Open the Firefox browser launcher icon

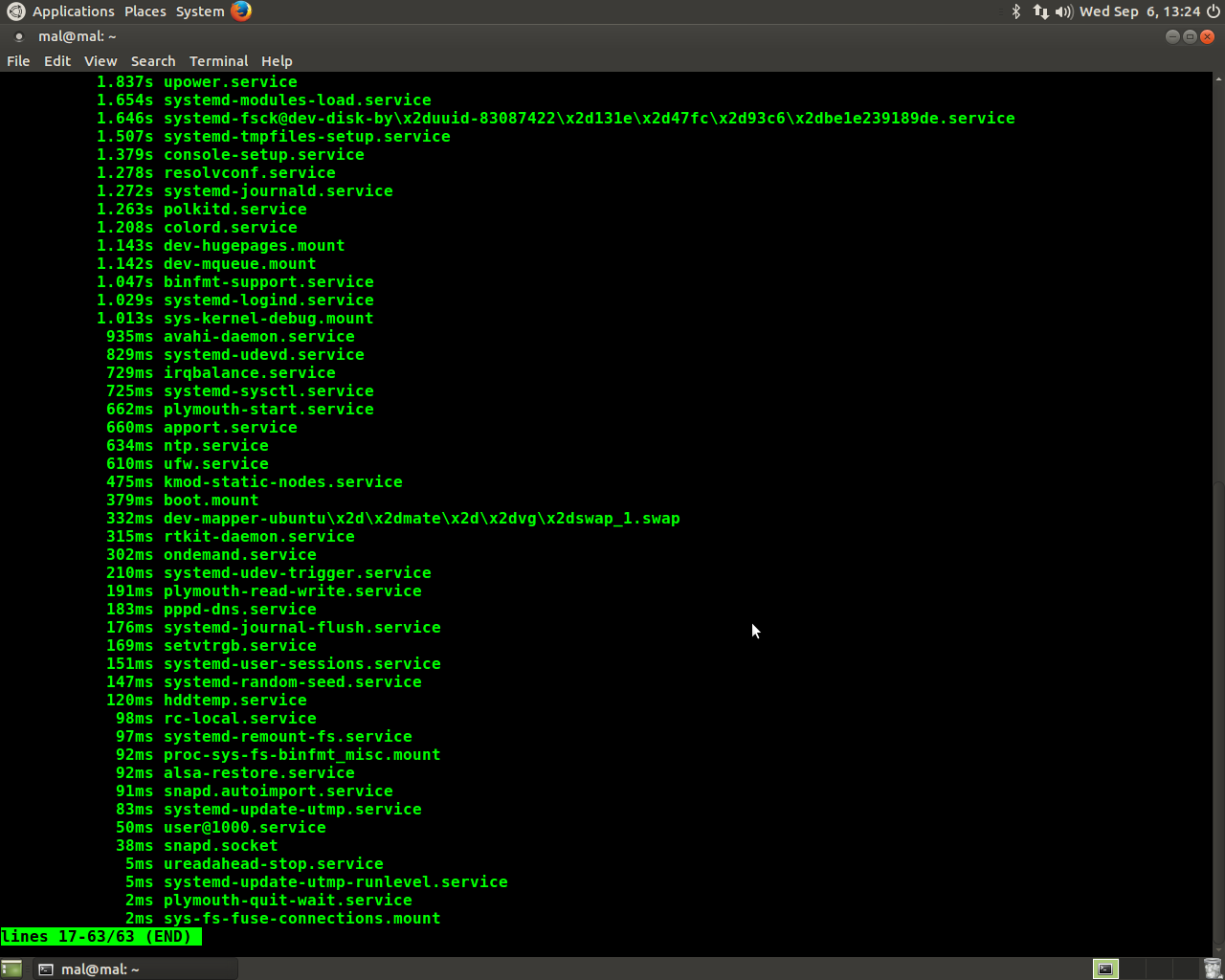(241, 11)
